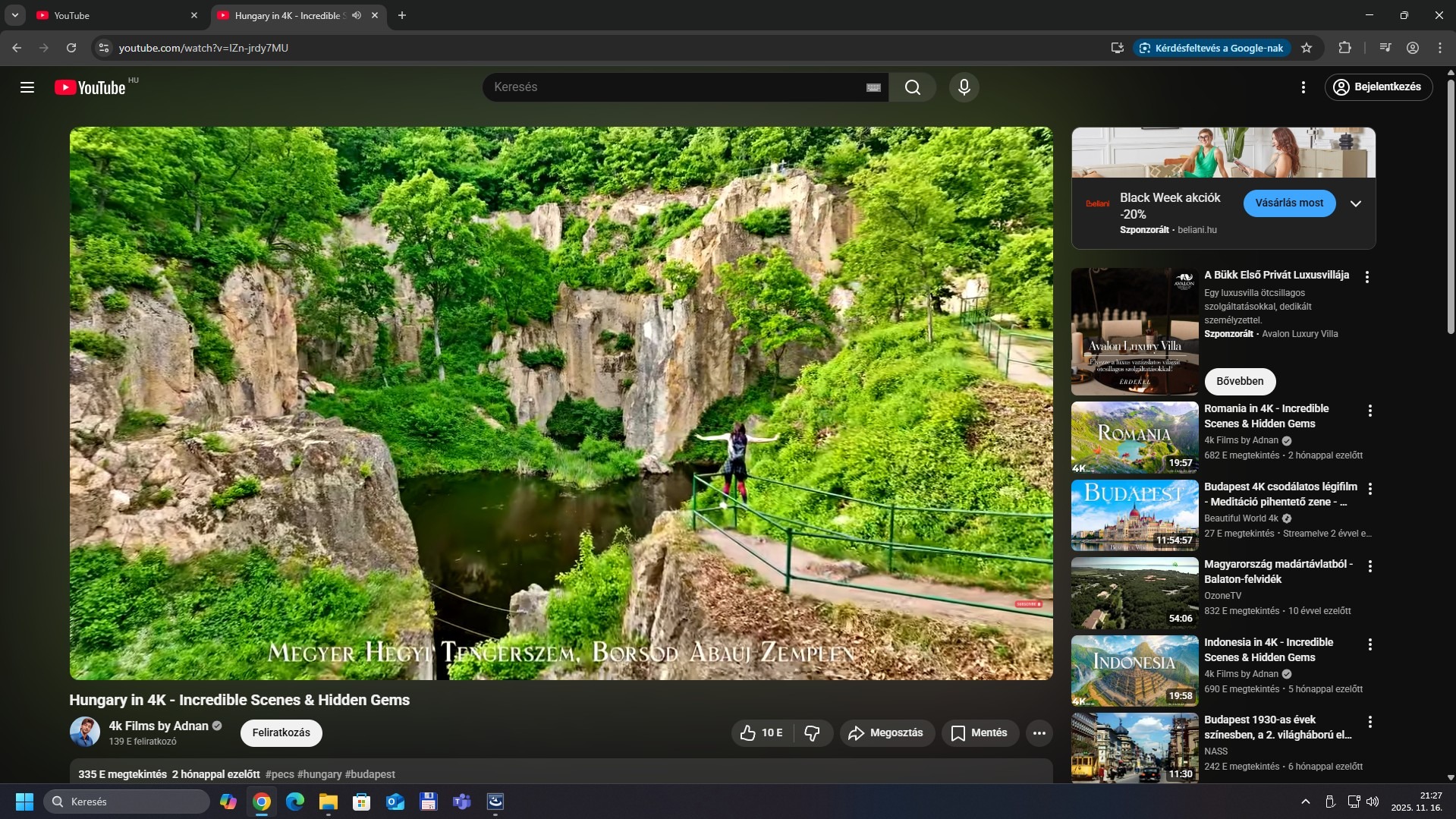This screenshot has height=819, width=1456.
Task: Expand the Beliani ad chevron
Action: point(1355,203)
